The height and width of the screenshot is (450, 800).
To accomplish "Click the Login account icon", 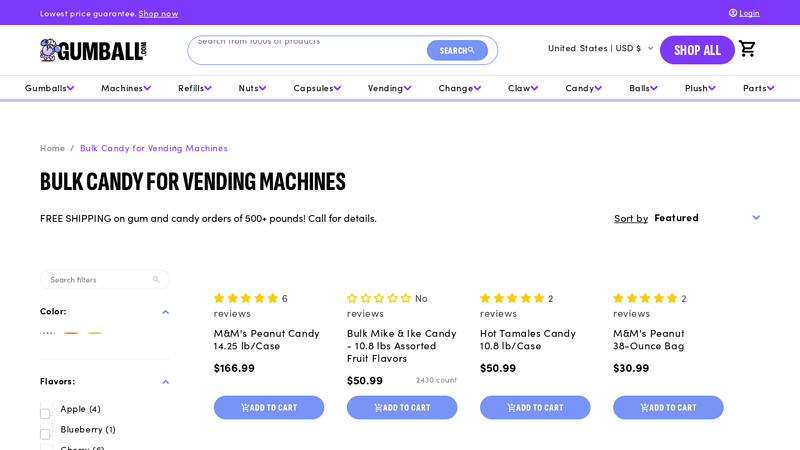I will click(x=733, y=13).
